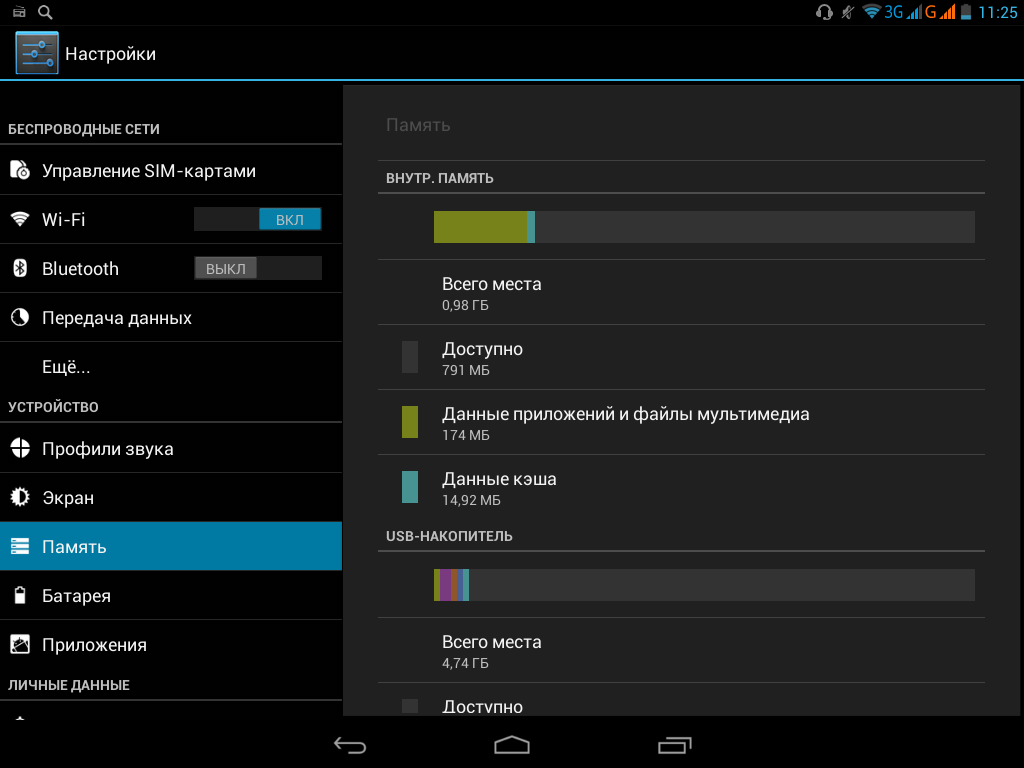Viewport: 1024px width, 768px height.
Task: Tap the clock showing 11:25
Action: click(997, 12)
